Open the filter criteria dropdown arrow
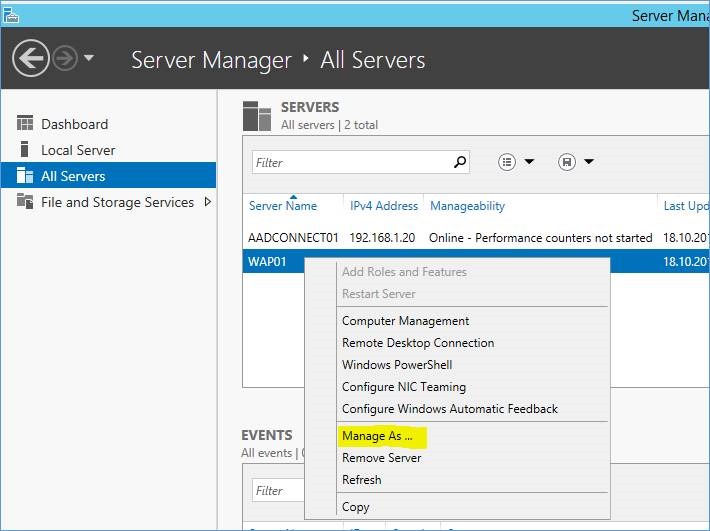 click(x=529, y=162)
